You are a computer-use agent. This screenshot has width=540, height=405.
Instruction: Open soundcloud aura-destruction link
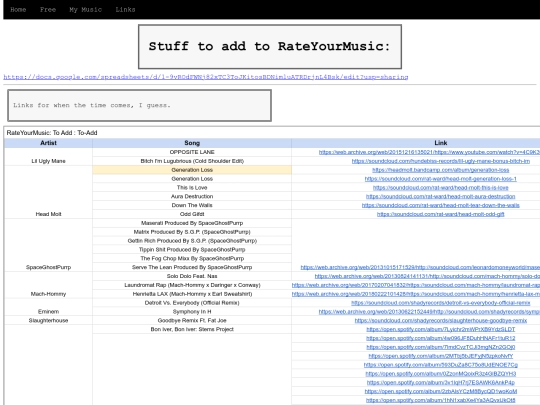[x=440, y=196]
